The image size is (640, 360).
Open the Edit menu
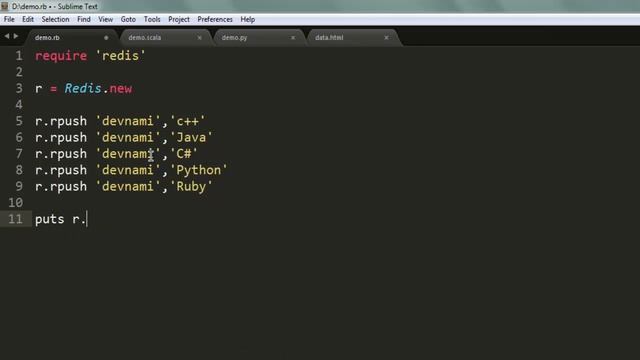pyautogui.click(x=28, y=20)
